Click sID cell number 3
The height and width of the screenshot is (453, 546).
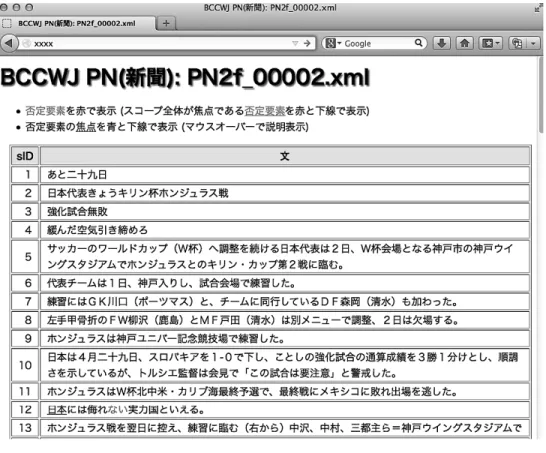pyautogui.click(x=25, y=211)
